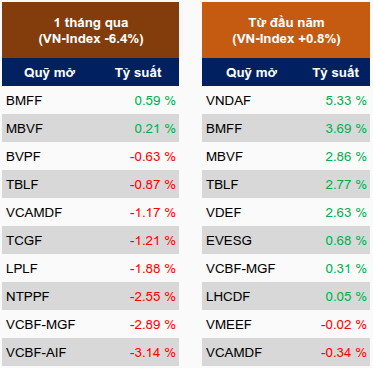Open VCBF-AIF fund row

90,352
